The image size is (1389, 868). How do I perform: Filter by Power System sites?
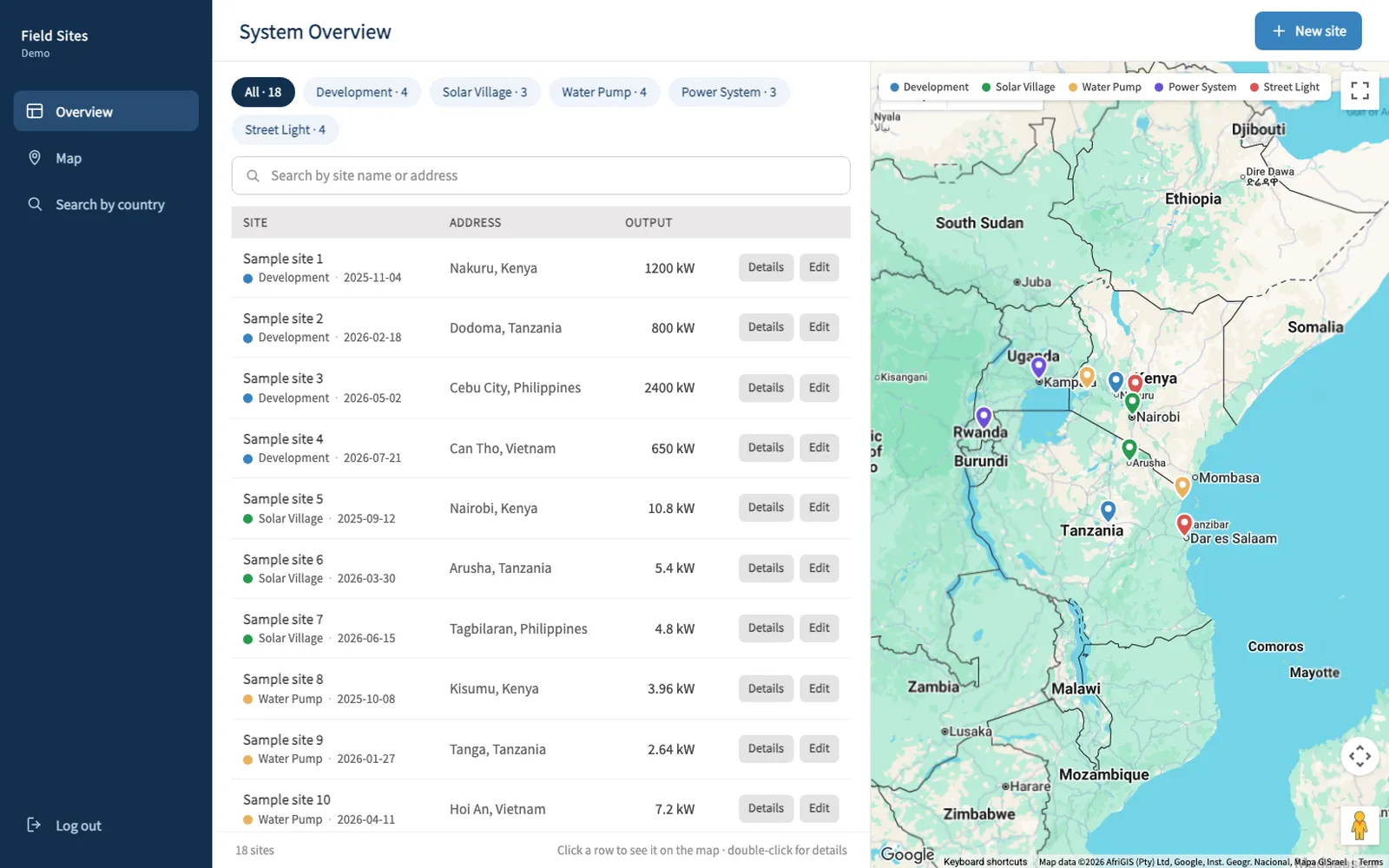728,92
